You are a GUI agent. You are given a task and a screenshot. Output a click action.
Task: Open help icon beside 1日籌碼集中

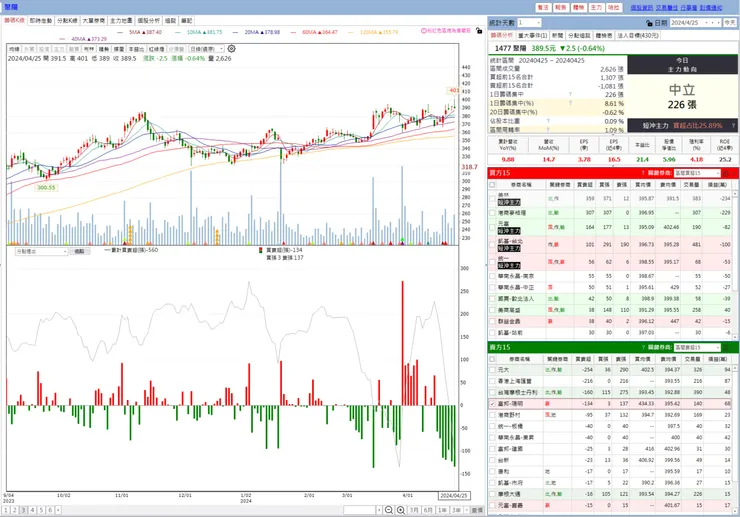point(570,94)
